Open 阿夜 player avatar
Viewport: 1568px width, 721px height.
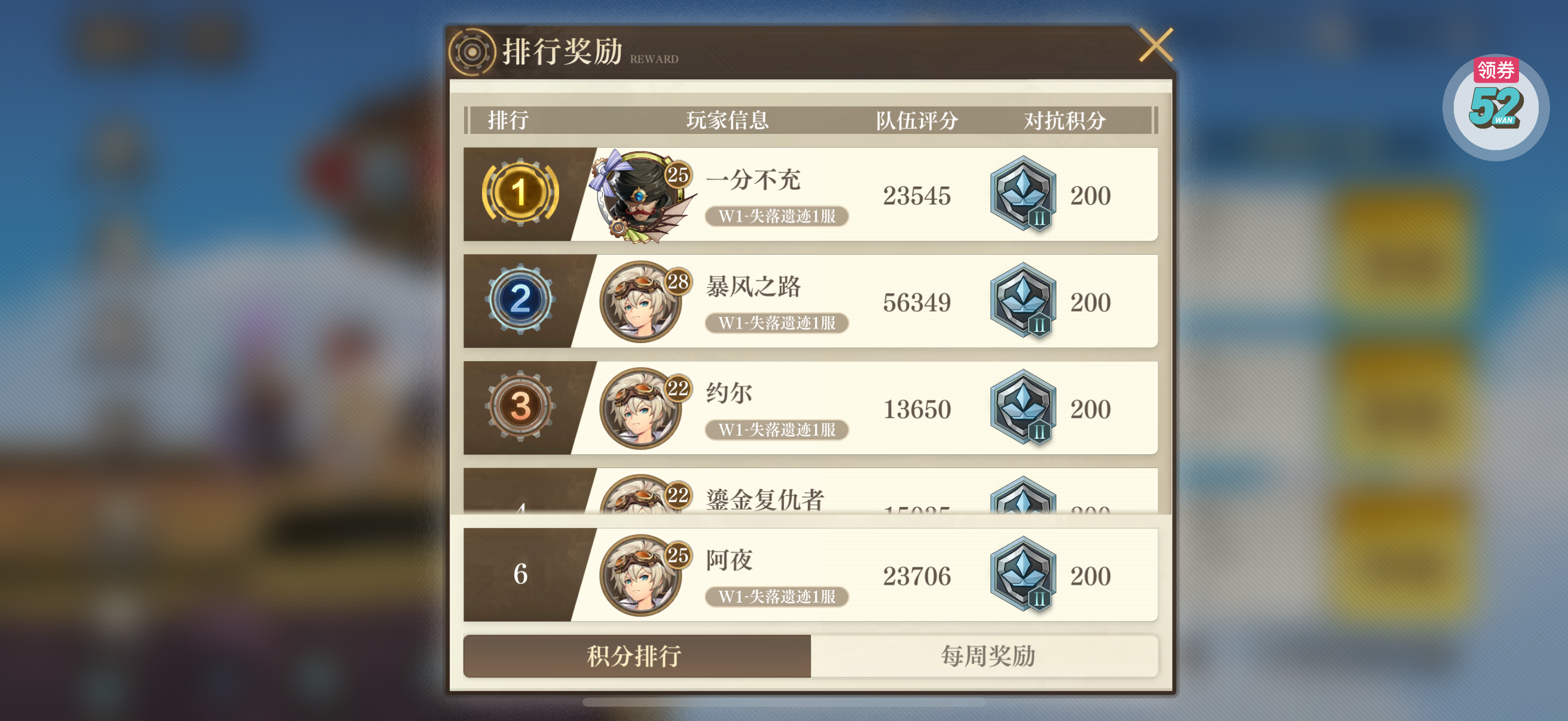pyautogui.click(x=642, y=576)
